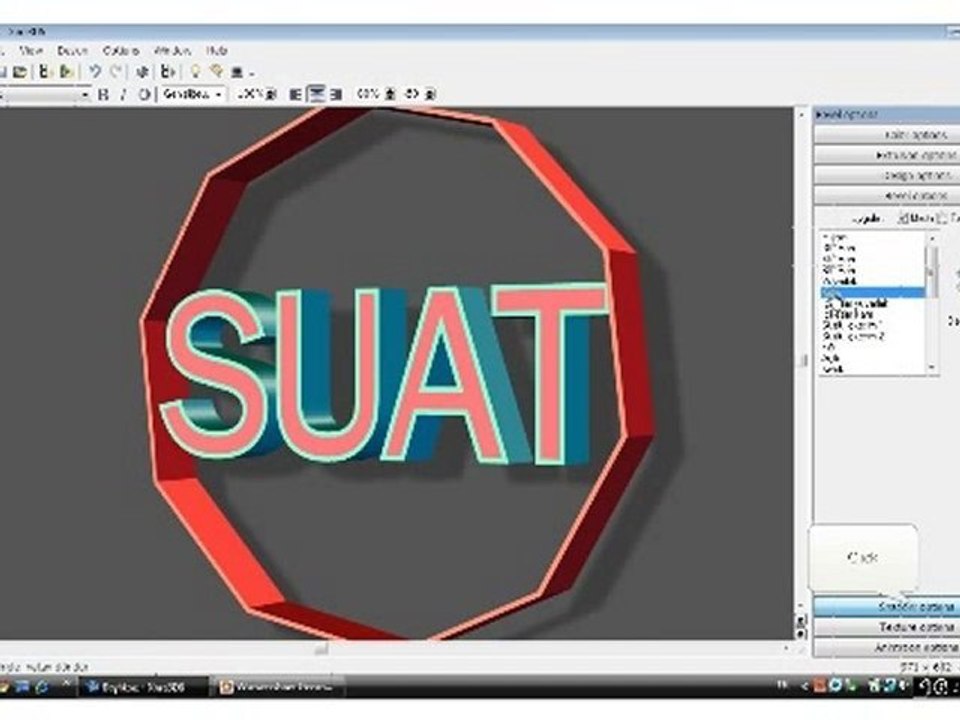960x720 pixels.
Task: Tick the first checkbox above bevel list
Action: click(x=902, y=217)
